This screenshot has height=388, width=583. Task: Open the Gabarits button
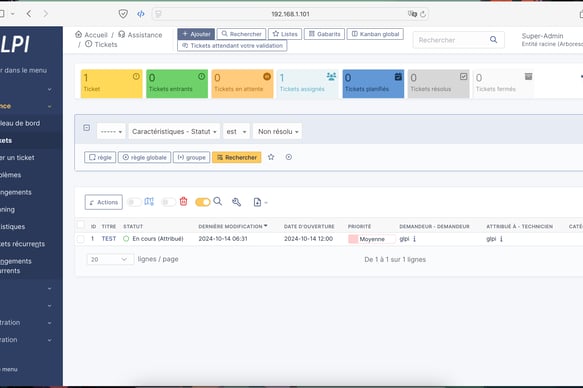pyautogui.click(x=325, y=34)
